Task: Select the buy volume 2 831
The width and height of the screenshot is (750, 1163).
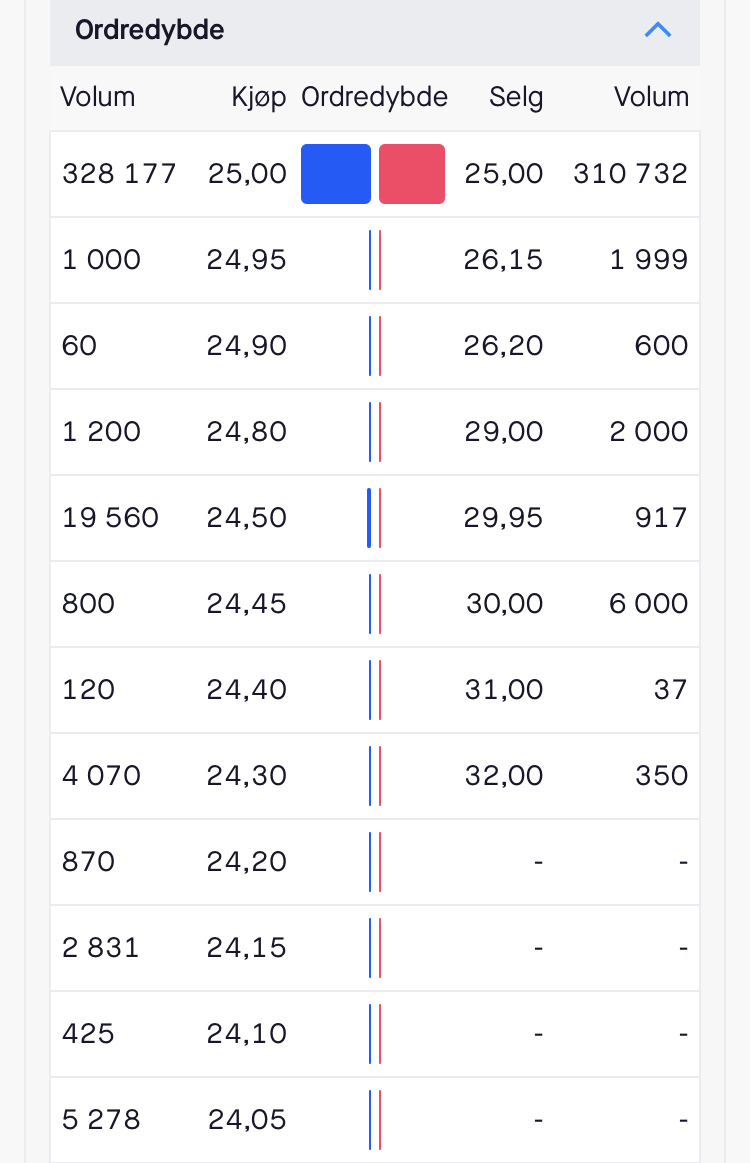Action: 101,948
